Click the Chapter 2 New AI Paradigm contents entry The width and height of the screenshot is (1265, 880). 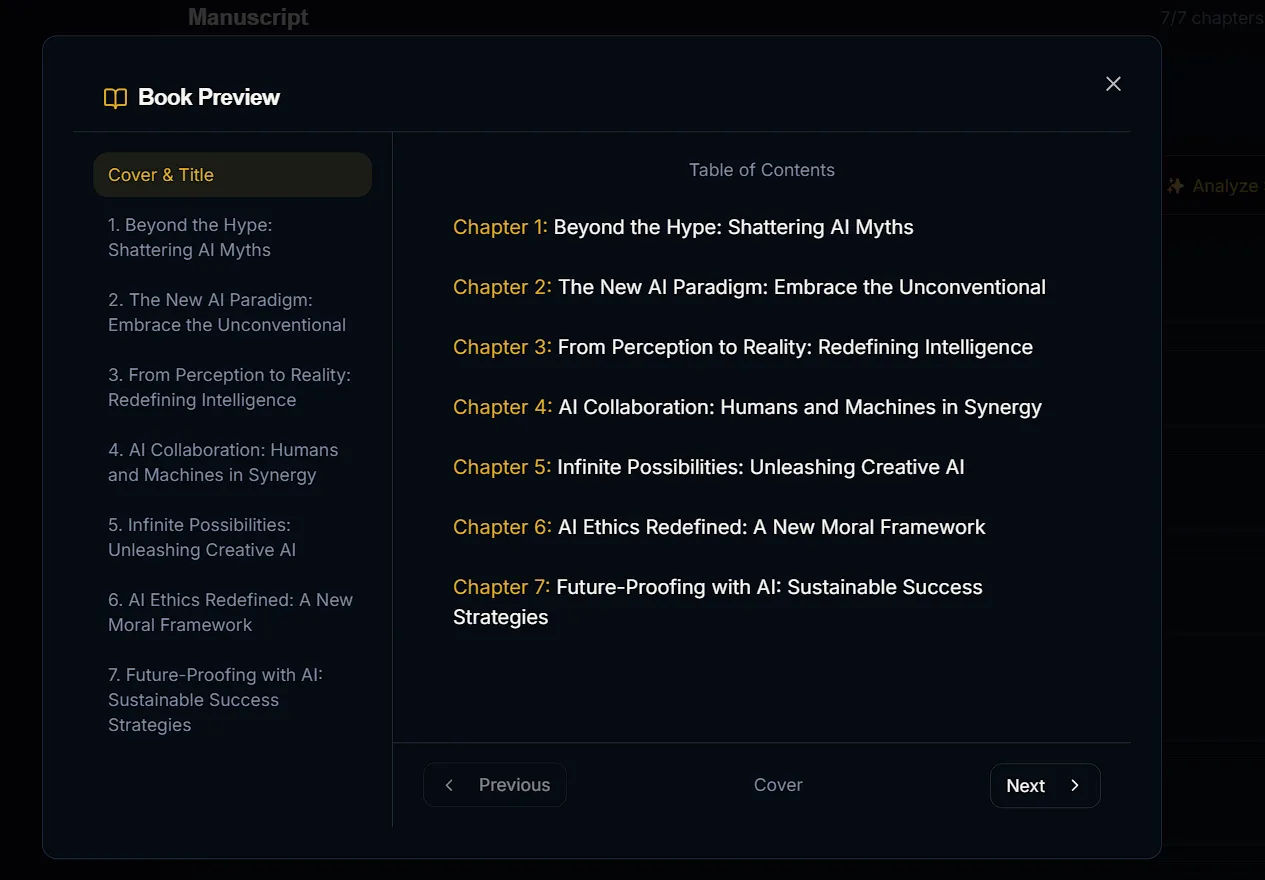pos(749,287)
